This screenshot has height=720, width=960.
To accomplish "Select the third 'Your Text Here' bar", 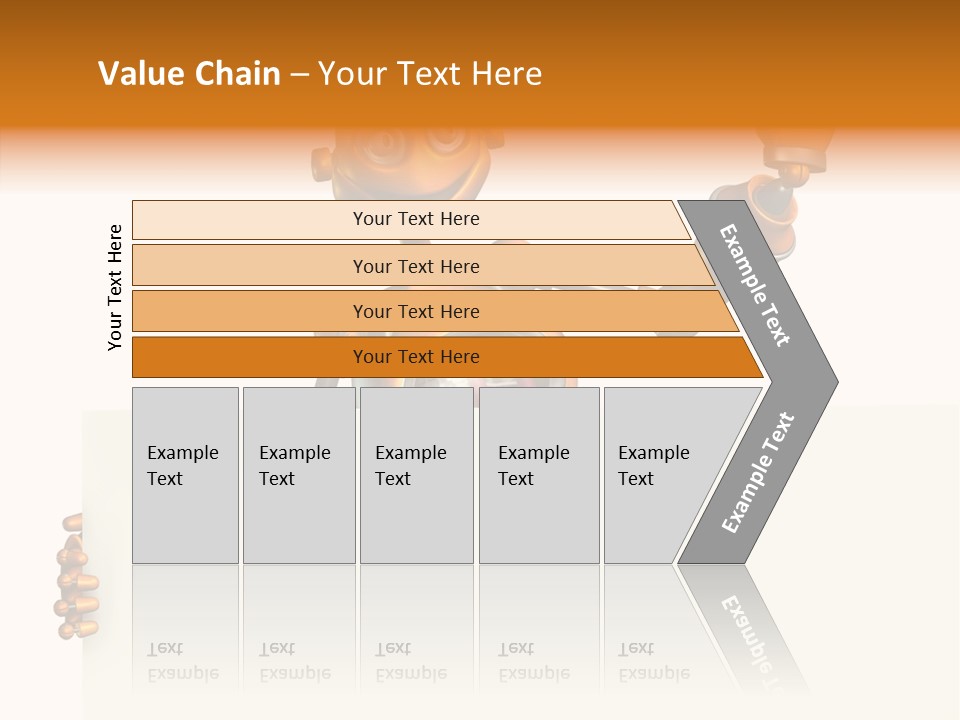I will [435, 311].
